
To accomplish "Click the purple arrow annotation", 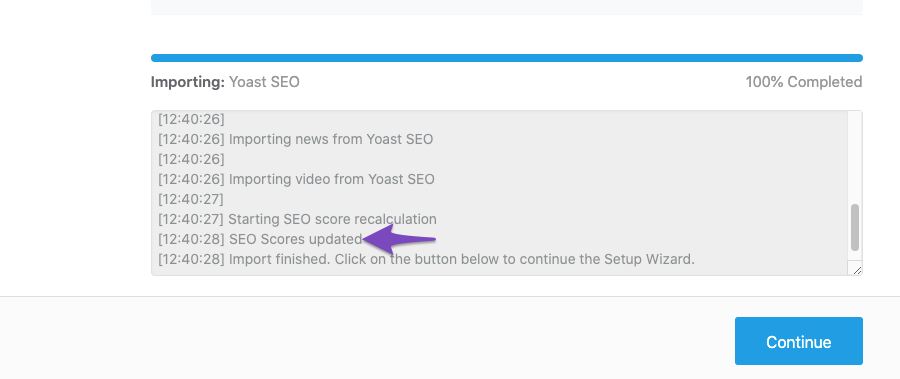I will coord(399,239).
